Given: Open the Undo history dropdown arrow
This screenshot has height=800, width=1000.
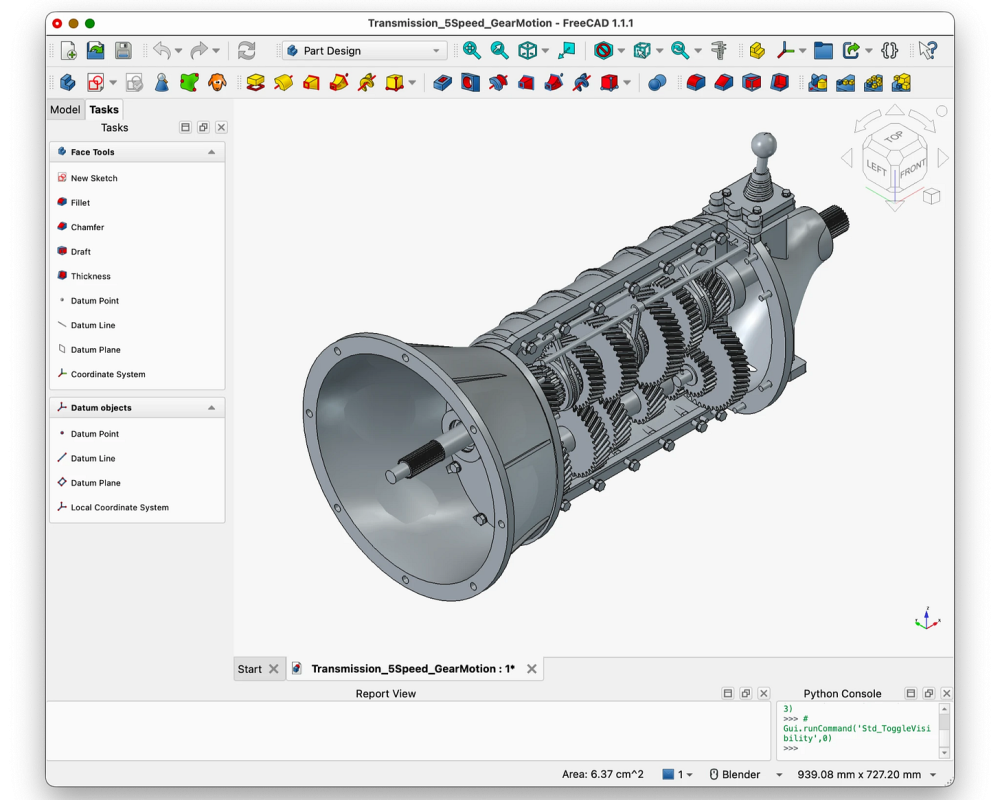Looking at the screenshot, I should pos(179,50).
